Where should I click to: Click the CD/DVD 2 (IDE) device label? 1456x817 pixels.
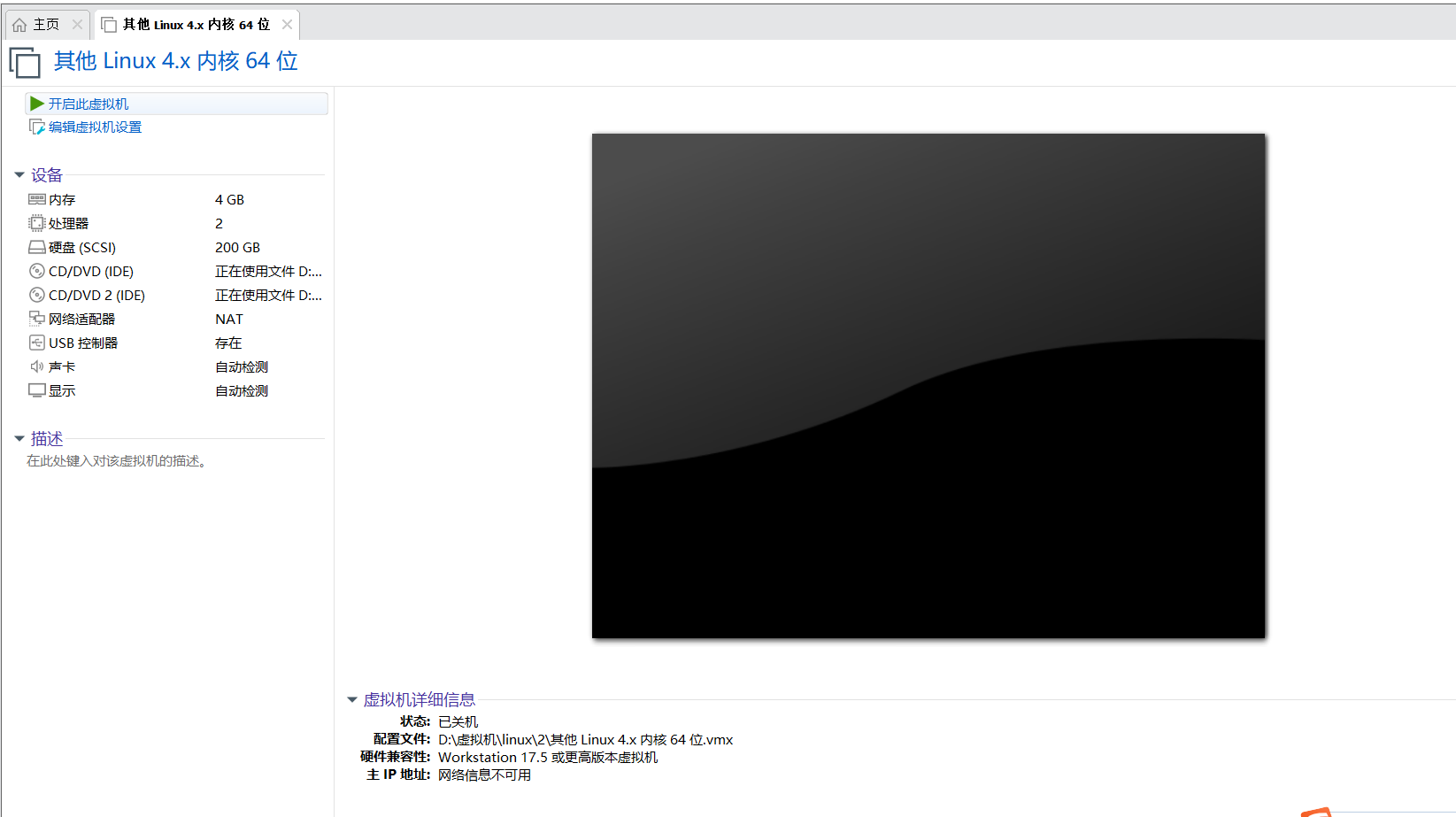click(x=96, y=296)
